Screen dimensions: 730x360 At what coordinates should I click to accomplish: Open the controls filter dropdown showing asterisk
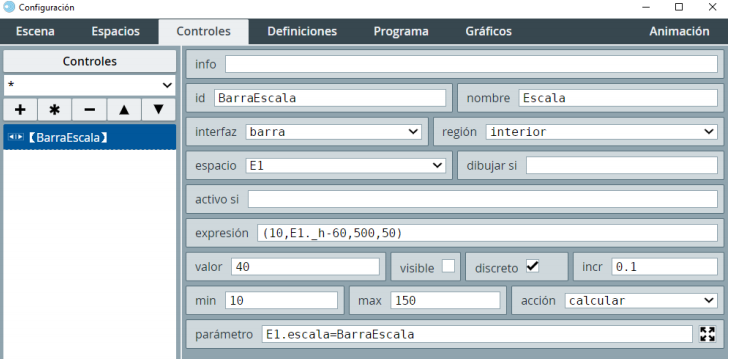click(x=89, y=85)
